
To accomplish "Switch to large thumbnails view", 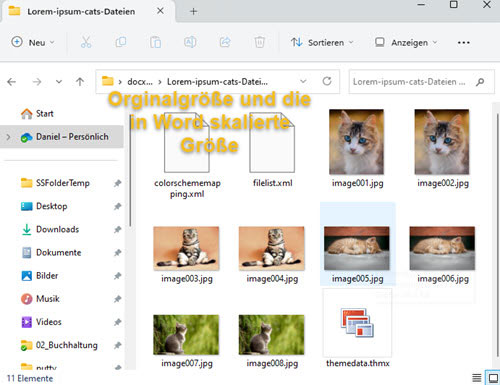I will [493, 378].
